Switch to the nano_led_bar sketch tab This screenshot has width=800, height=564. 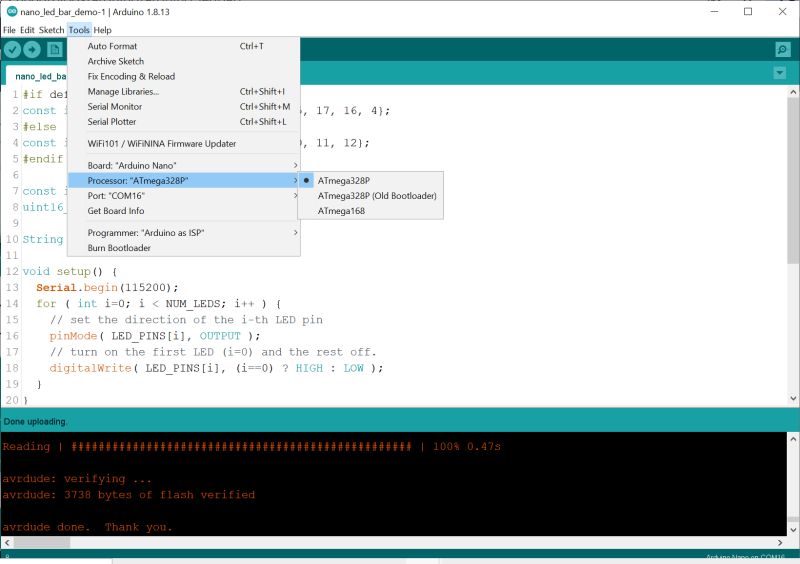[37, 76]
